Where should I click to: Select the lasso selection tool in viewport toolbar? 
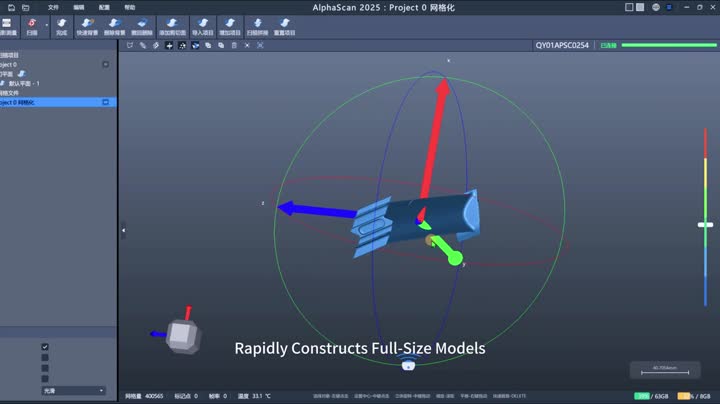pos(130,45)
